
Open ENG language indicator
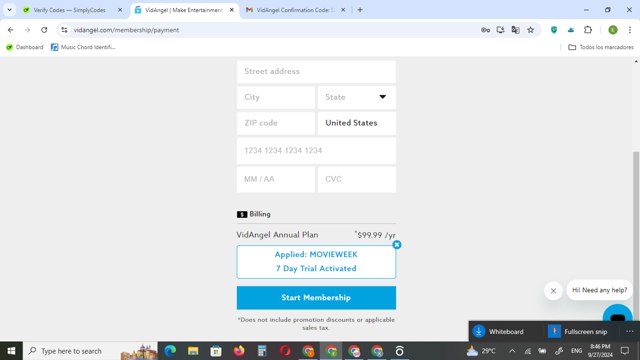pos(576,351)
